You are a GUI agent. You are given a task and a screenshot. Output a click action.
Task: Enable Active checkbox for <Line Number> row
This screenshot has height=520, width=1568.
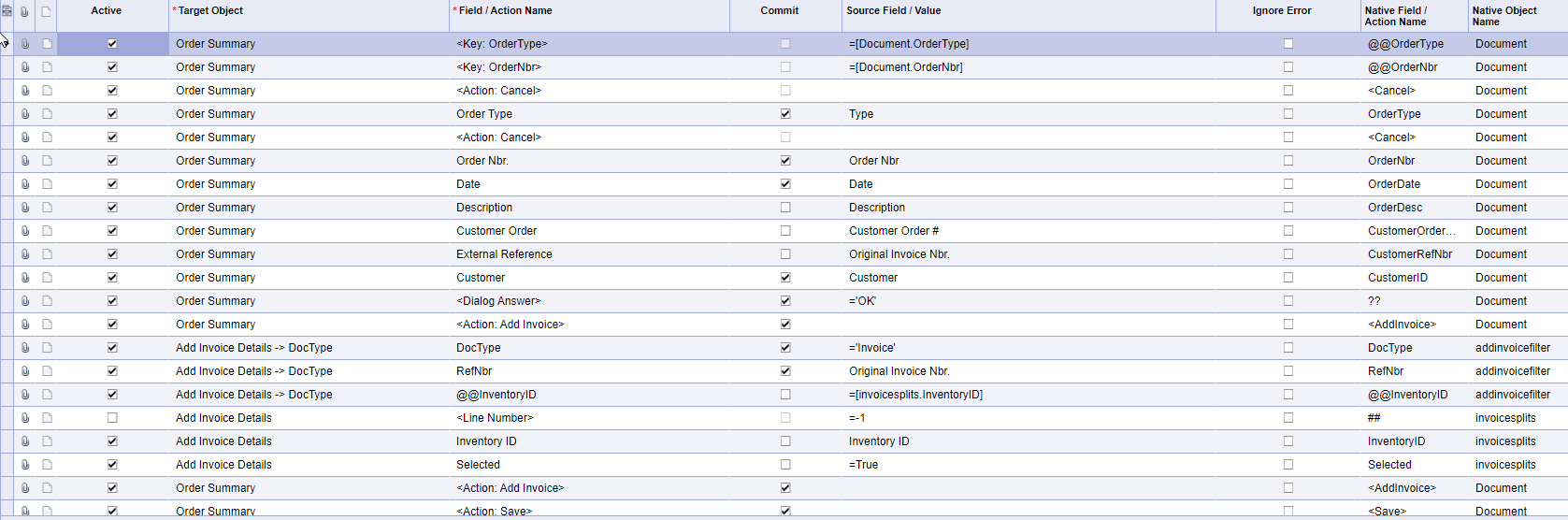[112, 418]
